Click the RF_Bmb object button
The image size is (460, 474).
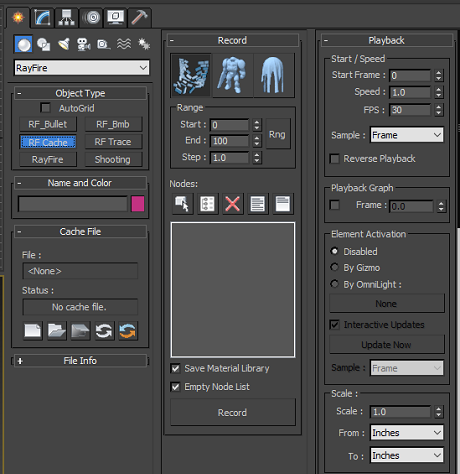[113, 124]
